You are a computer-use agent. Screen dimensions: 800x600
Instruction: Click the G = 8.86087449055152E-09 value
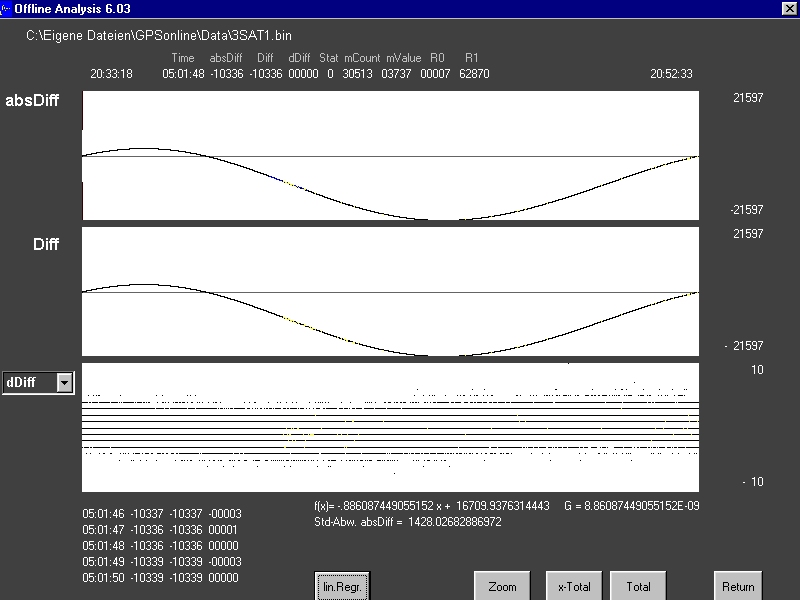pyautogui.click(x=632, y=506)
